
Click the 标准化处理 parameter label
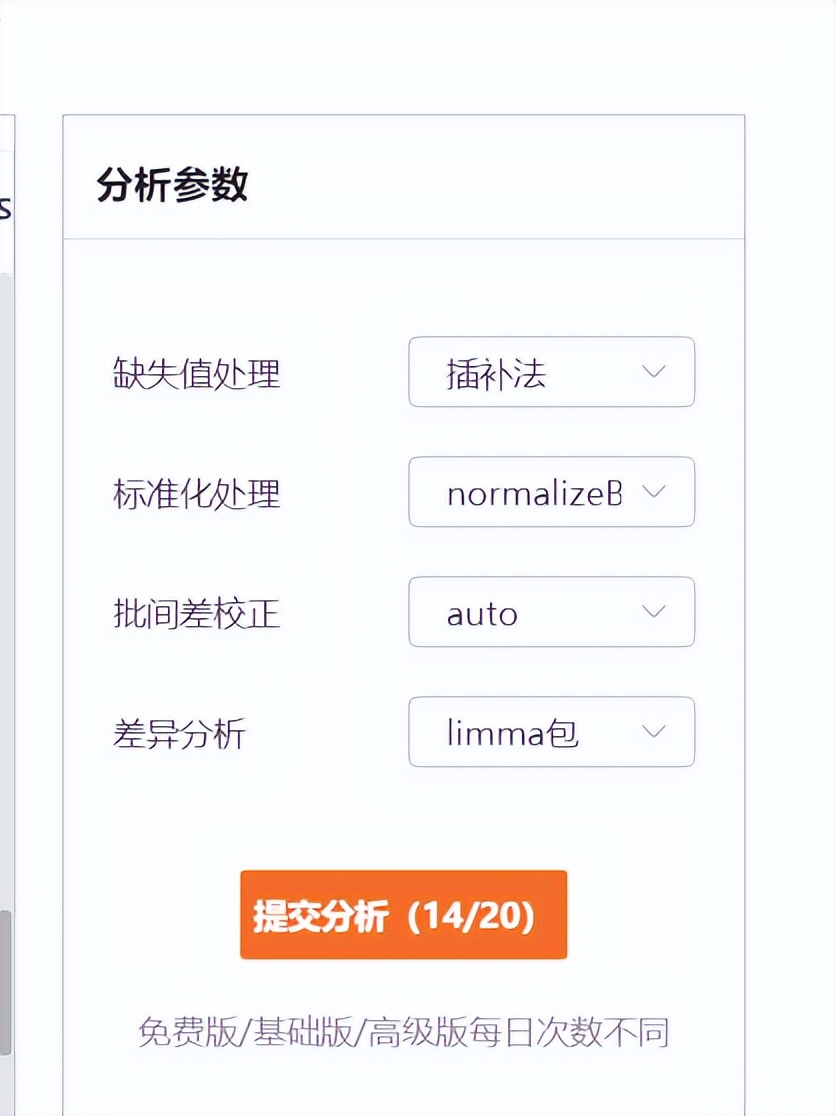coord(196,492)
